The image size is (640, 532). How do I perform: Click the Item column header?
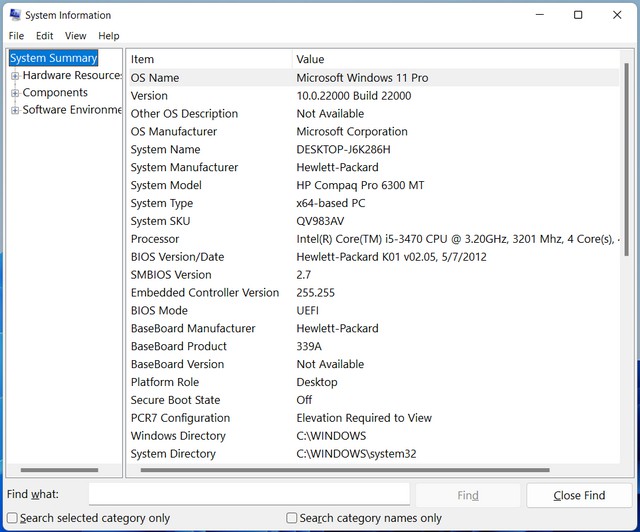[210, 59]
